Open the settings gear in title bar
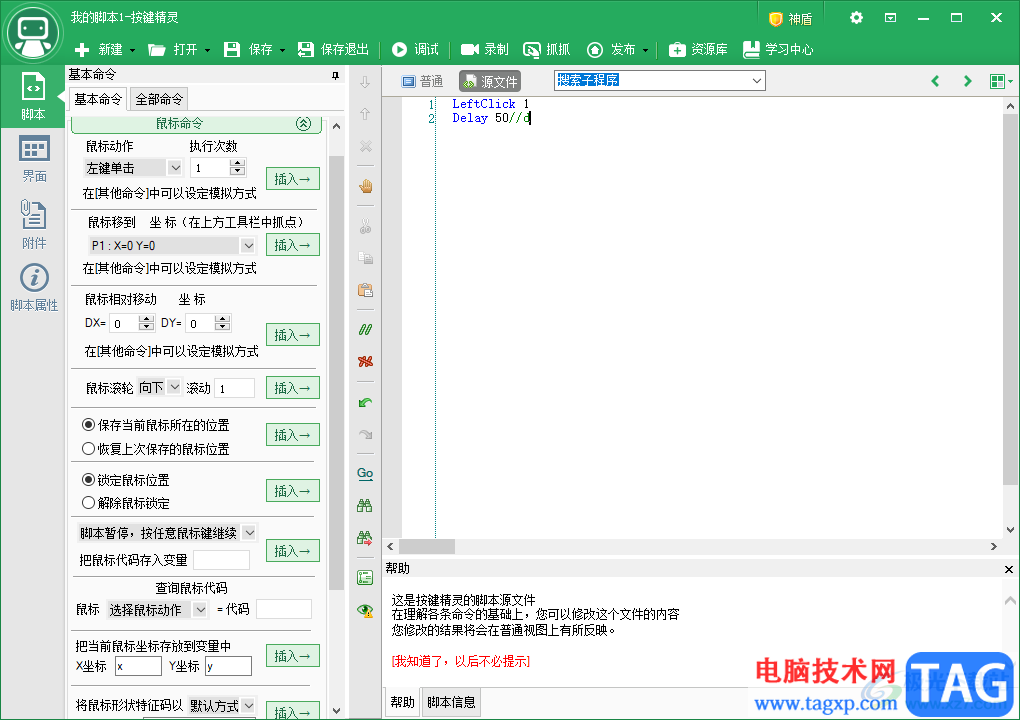Screen dimensions: 1020x720 (856, 18)
